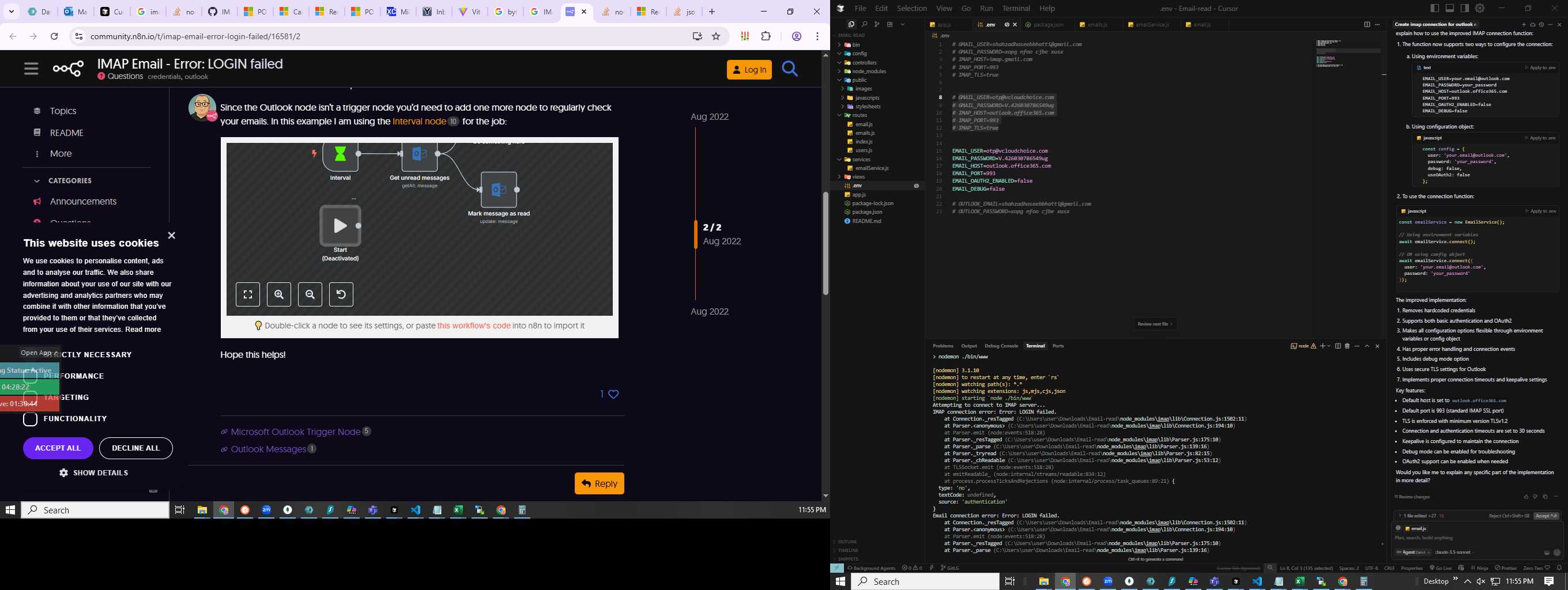The width and height of the screenshot is (1568, 590).
Task: Click the zoom out icon in workflow preview
Action: pos(310,294)
